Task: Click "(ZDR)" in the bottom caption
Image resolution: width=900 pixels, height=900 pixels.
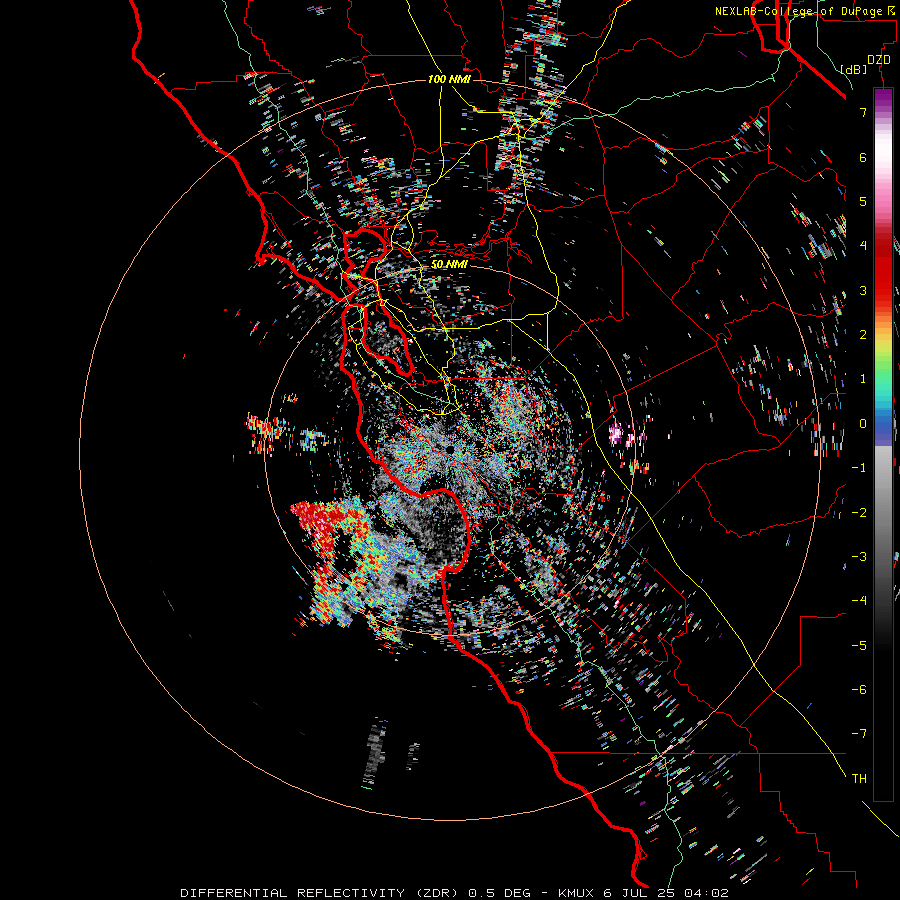Action: (437, 893)
